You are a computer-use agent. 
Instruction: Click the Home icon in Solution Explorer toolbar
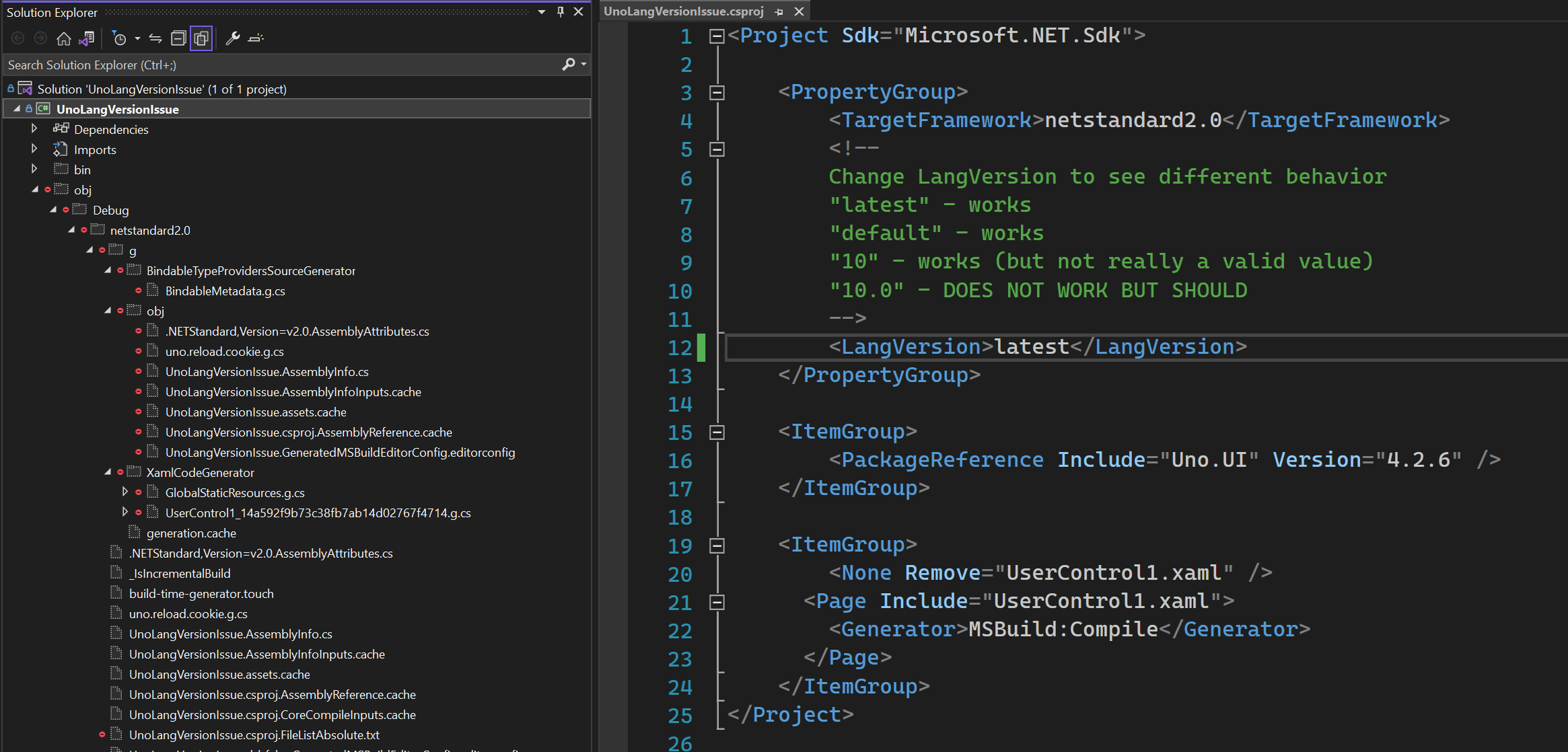click(x=63, y=38)
